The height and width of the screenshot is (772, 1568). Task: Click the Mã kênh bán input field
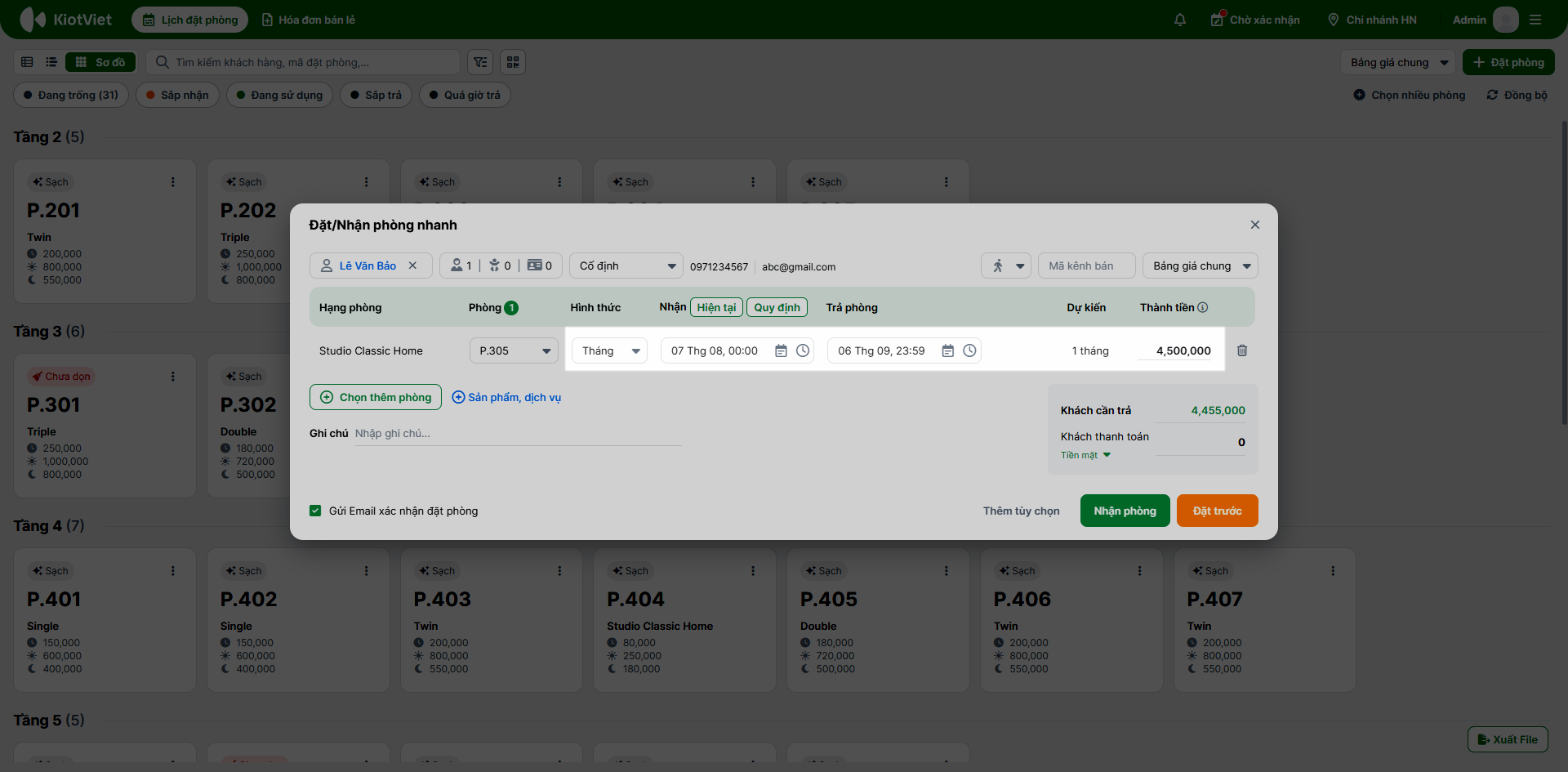(x=1087, y=266)
